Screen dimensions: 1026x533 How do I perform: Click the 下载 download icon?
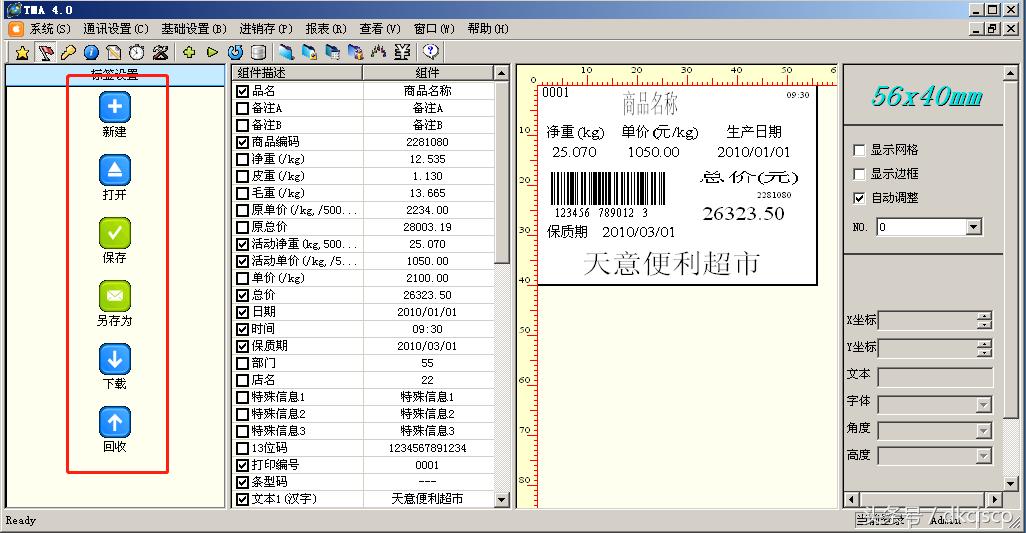(x=115, y=359)
